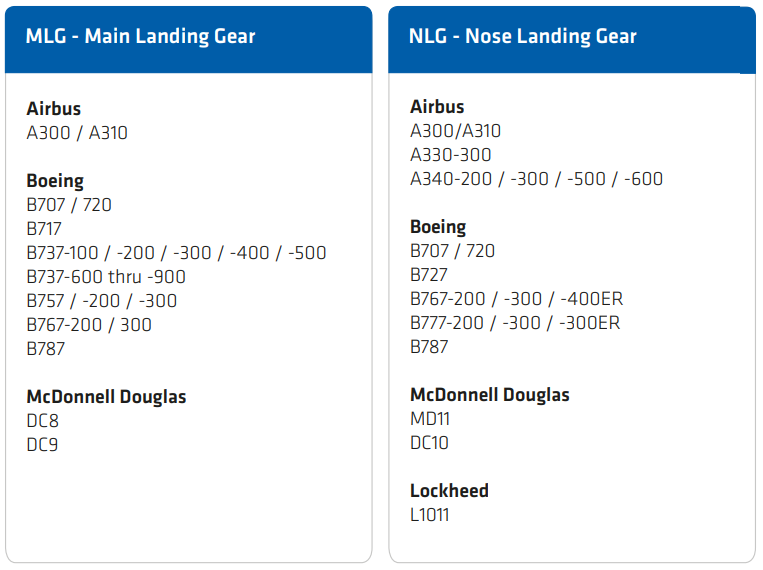Viewport: 763px width, 570px height.
Task: Click the McDonnell Douglas heading in the NLG card
Action: (489, 395)
